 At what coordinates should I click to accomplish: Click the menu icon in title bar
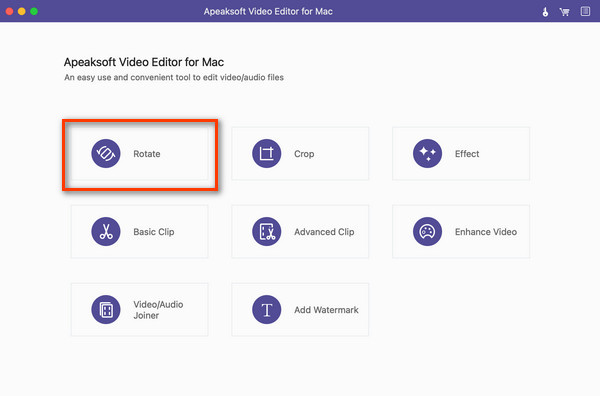tap(585, 11)
